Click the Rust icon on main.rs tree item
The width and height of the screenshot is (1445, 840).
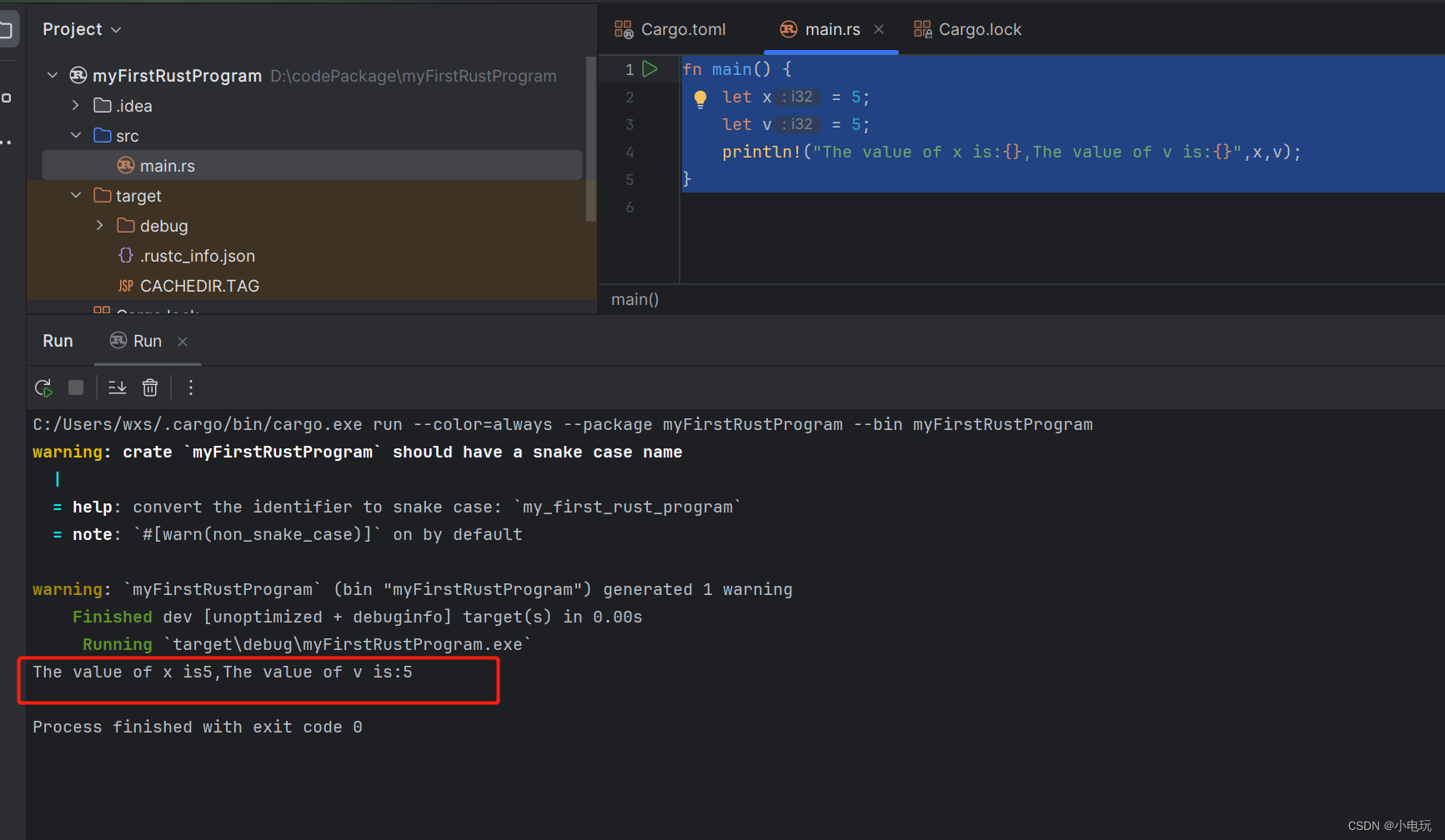(126, 165)
